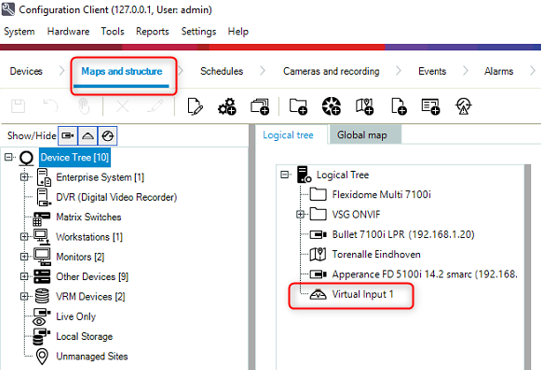
Task: Click the Add Map toolbar icon
Action: (365, 106)
